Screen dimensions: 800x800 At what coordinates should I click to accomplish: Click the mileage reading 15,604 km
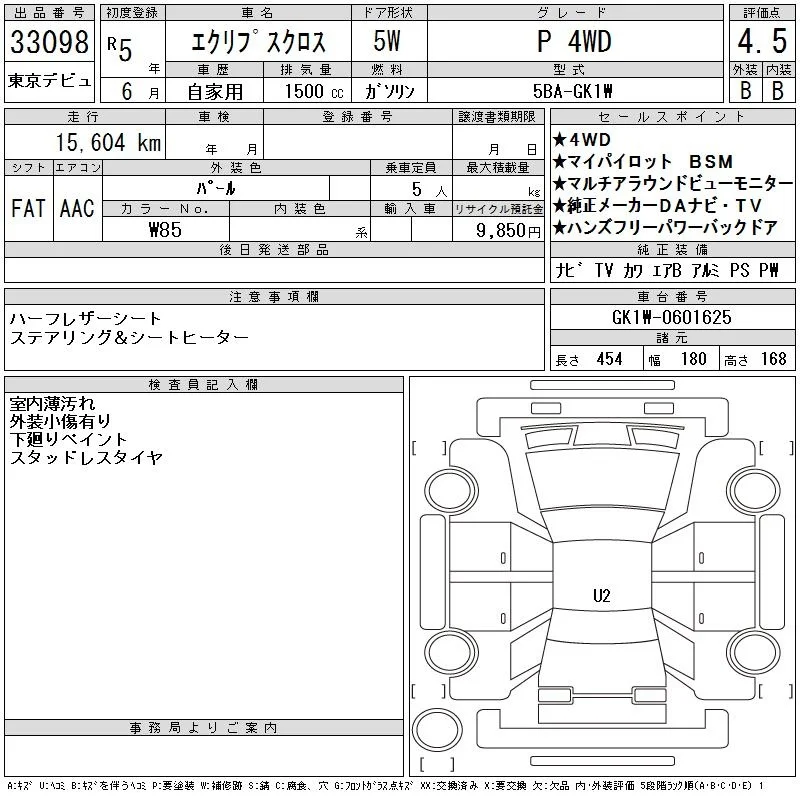pos(108,142)
